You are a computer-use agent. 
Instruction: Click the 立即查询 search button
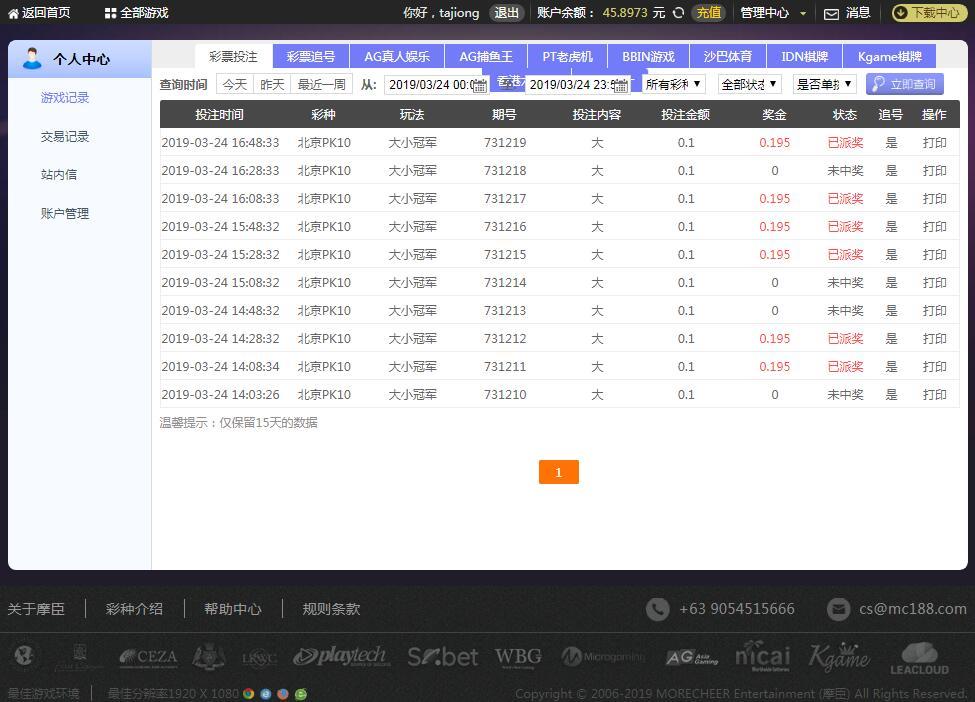coord(905,84)
